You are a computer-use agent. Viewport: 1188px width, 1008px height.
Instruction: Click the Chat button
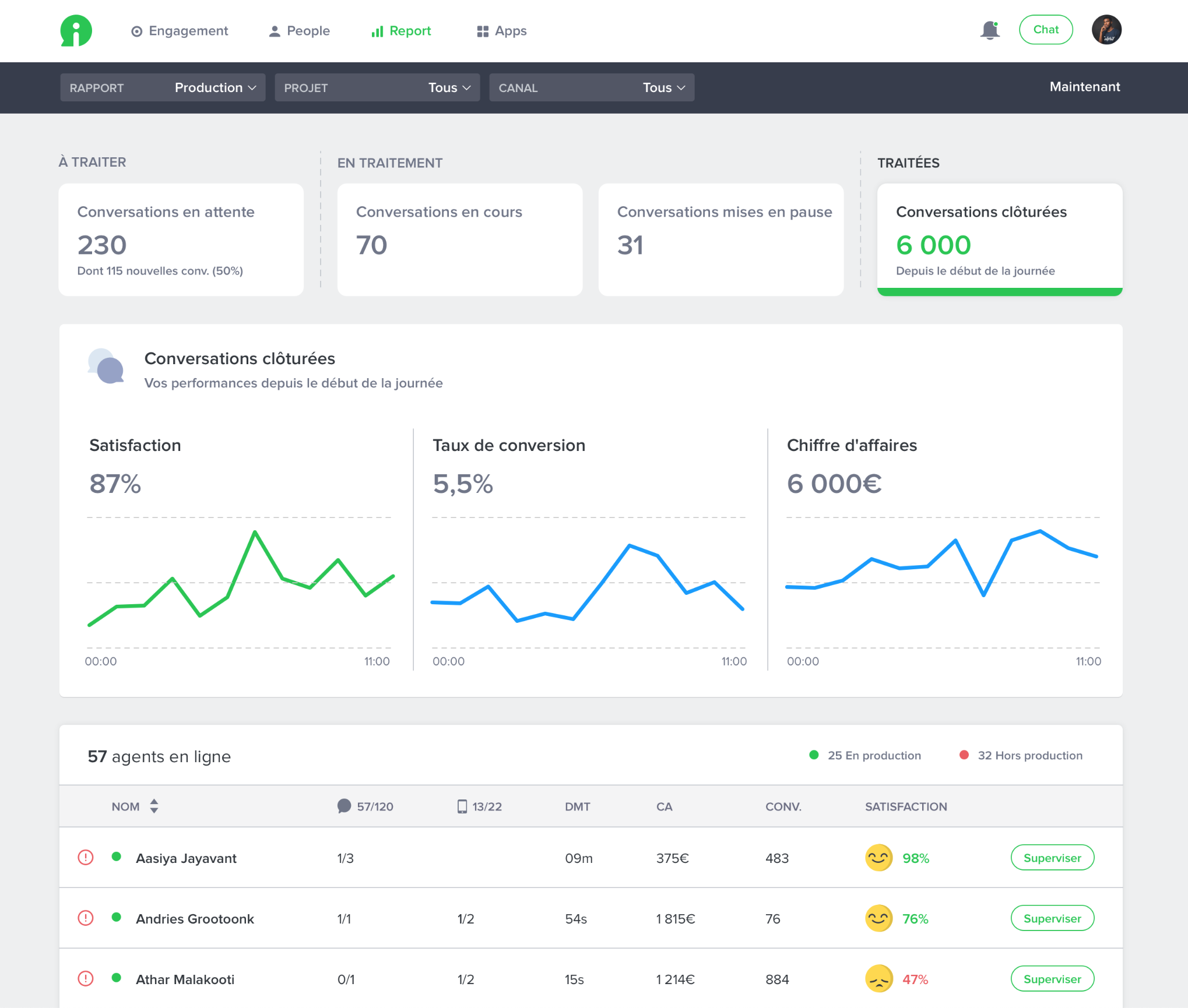[1045, 30]
